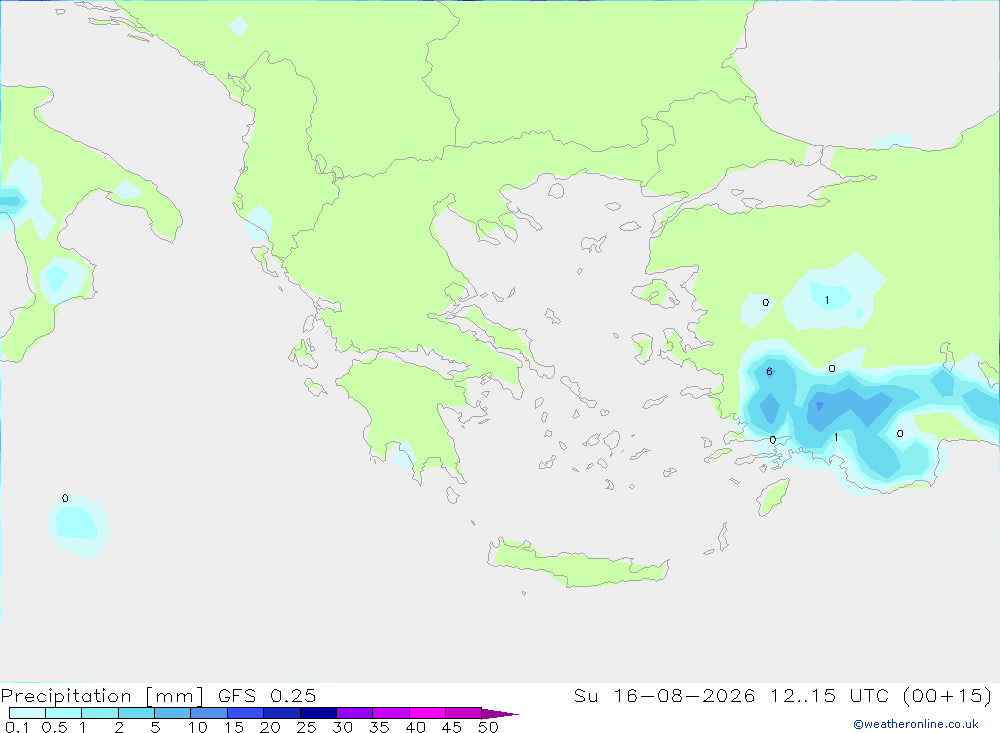The width and height of the screenshot is (1000, 733).
Task: Click the above-50 arrow tip of the legend
Action: click(x=500, y=713)
